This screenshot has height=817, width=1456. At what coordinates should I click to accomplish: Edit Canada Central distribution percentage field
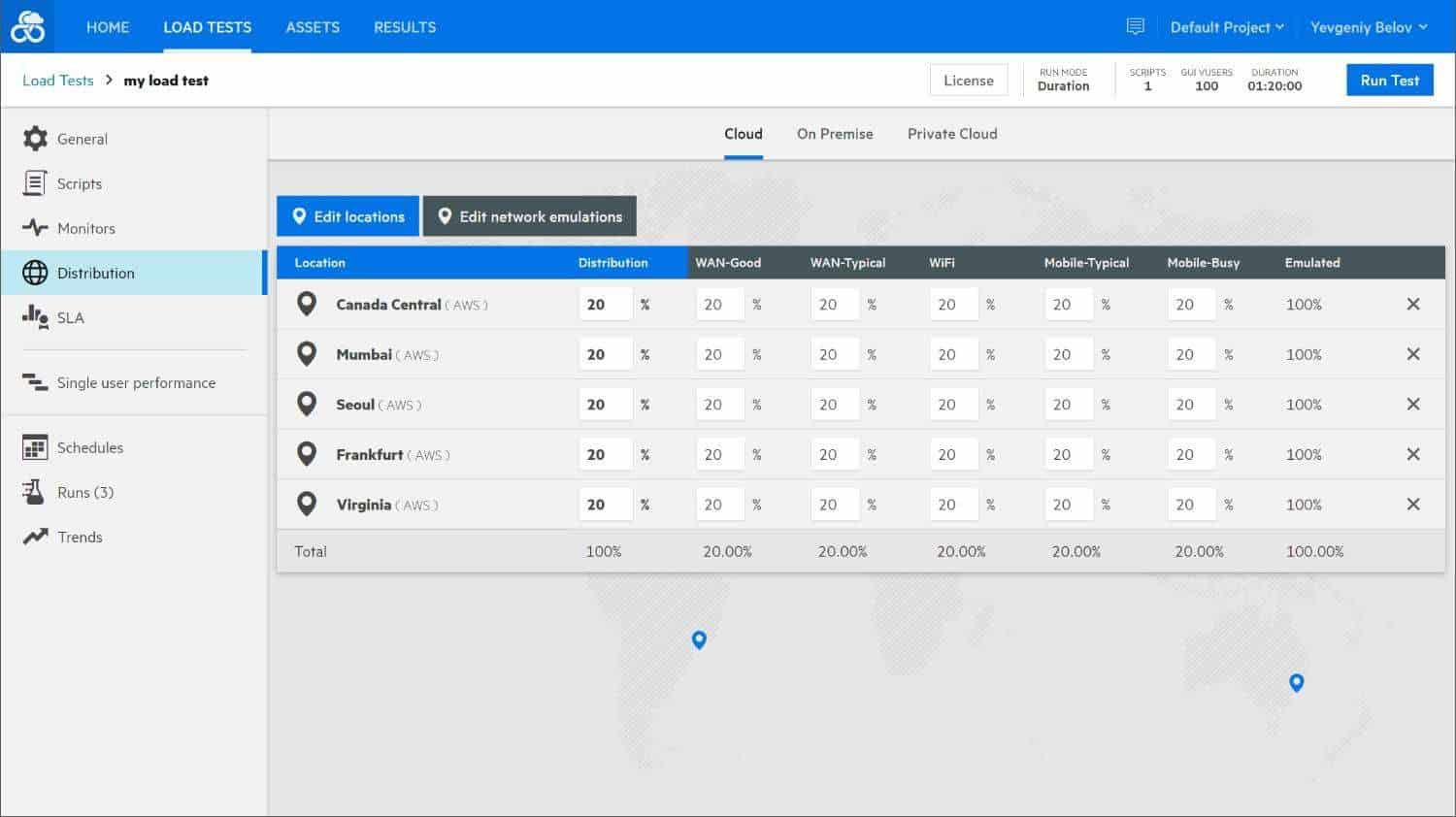tap(606, 304)
